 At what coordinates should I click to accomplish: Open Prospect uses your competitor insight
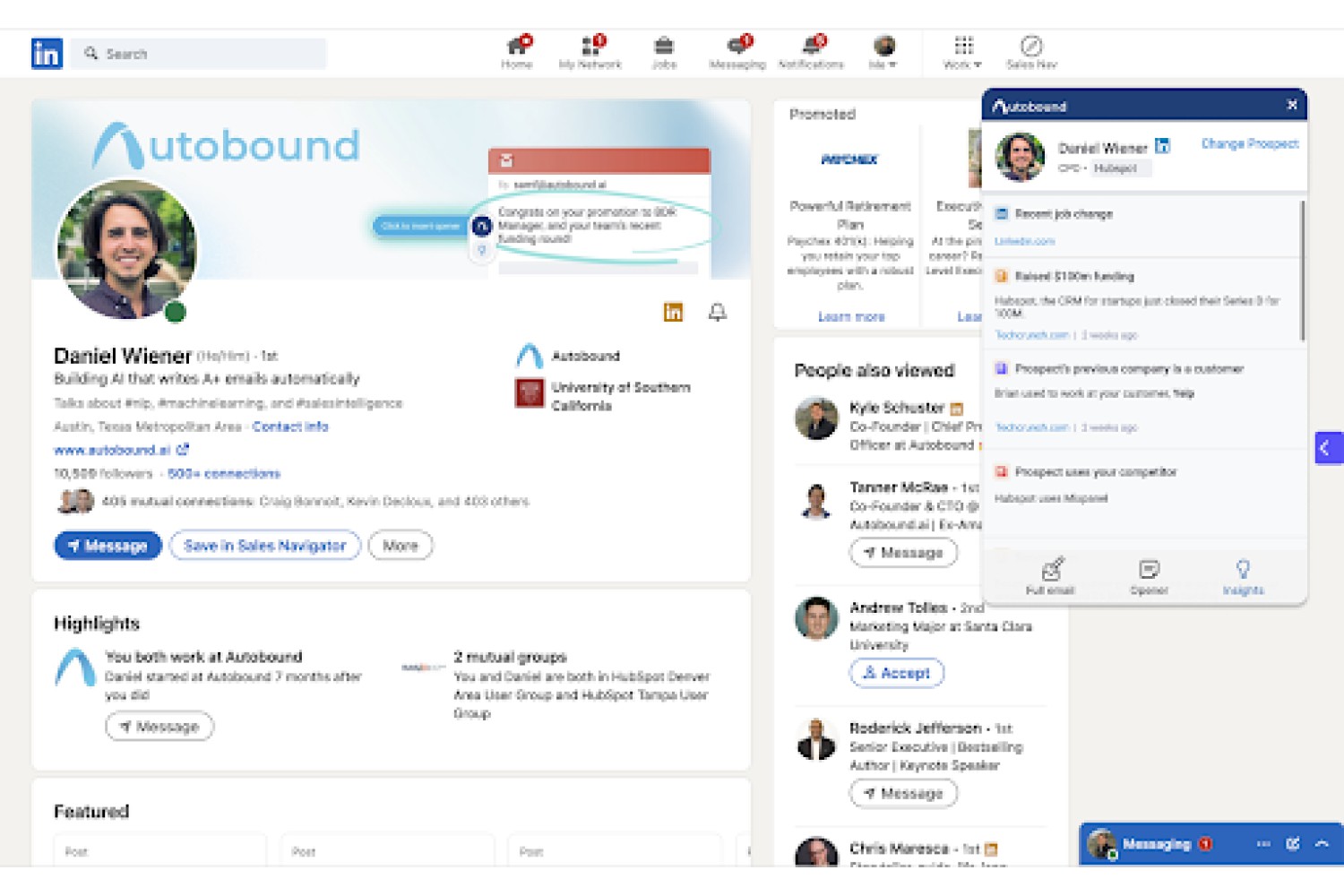[1096, 471]
